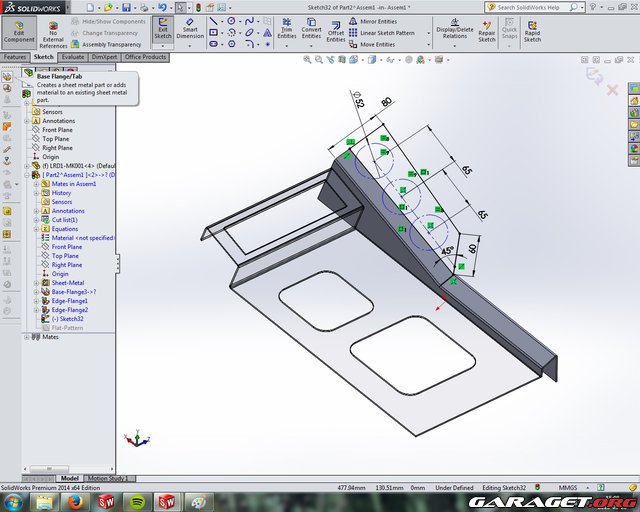
Task: Click the Exit Sketch icon
Action: (x=162, y=30)
